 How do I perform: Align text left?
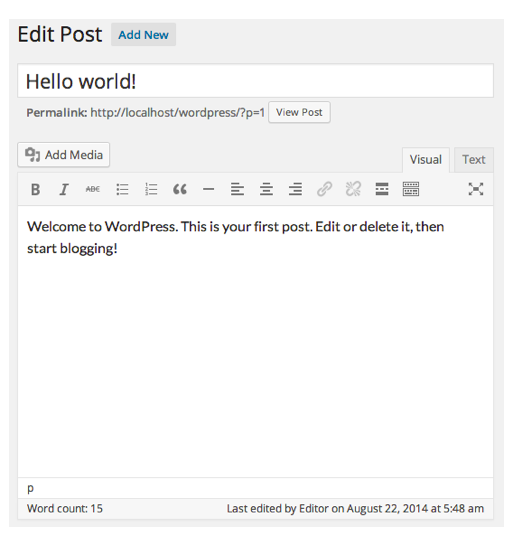click(237, 189)
